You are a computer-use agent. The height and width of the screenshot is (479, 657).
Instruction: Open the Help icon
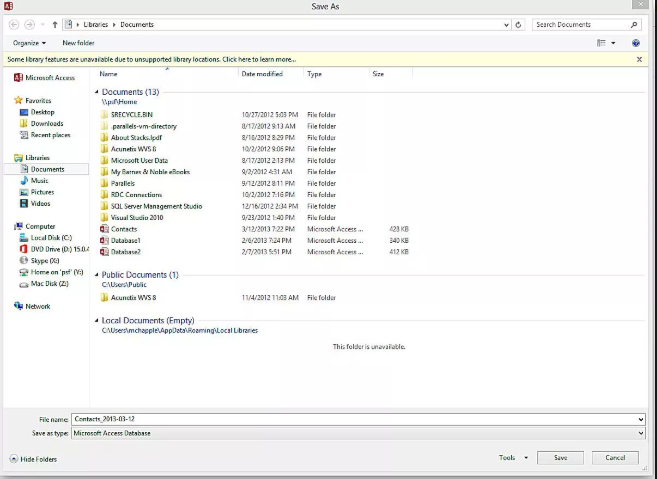click(636, 43)
